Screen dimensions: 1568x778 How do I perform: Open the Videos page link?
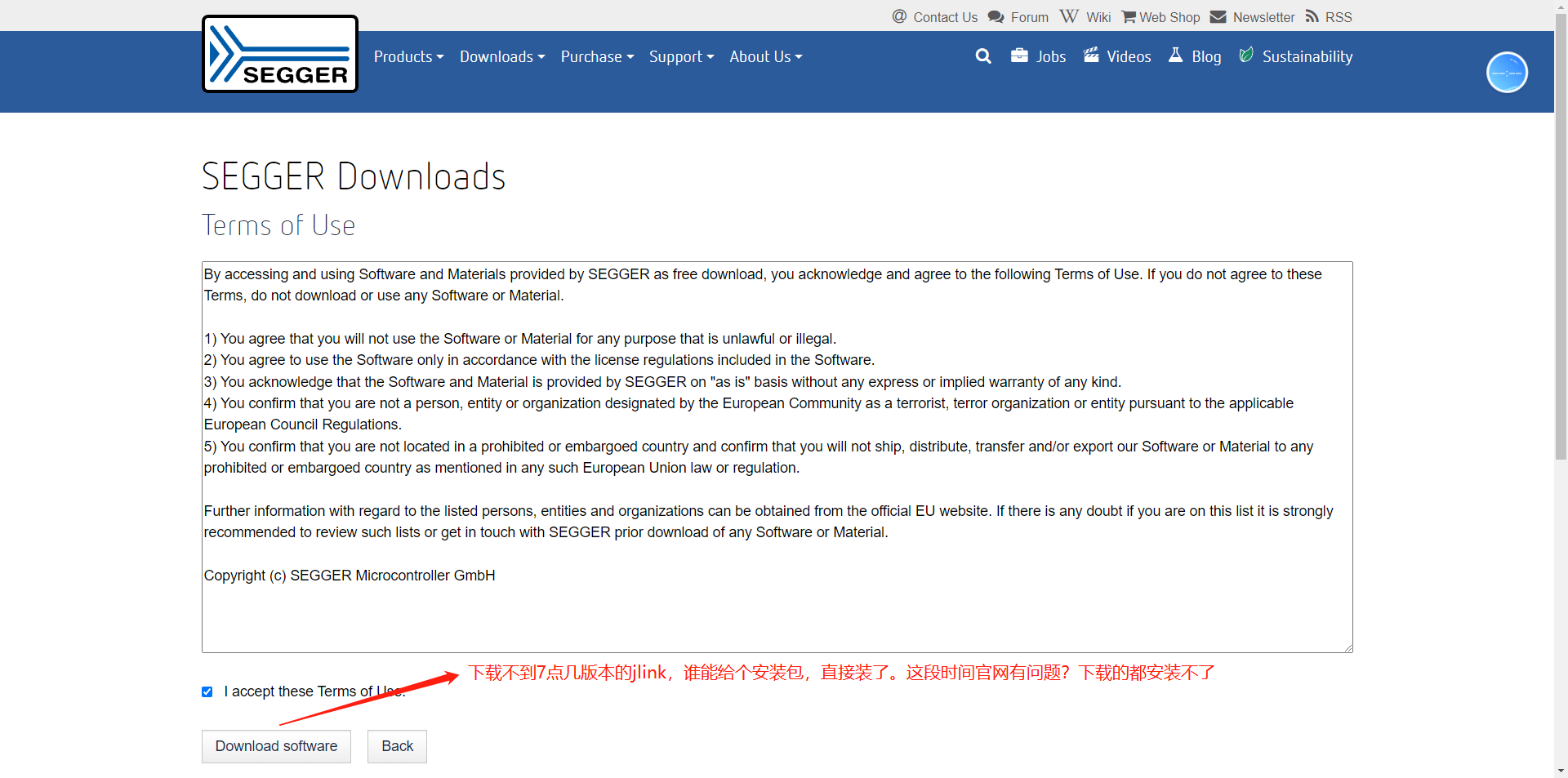(x=1129, y=56)
